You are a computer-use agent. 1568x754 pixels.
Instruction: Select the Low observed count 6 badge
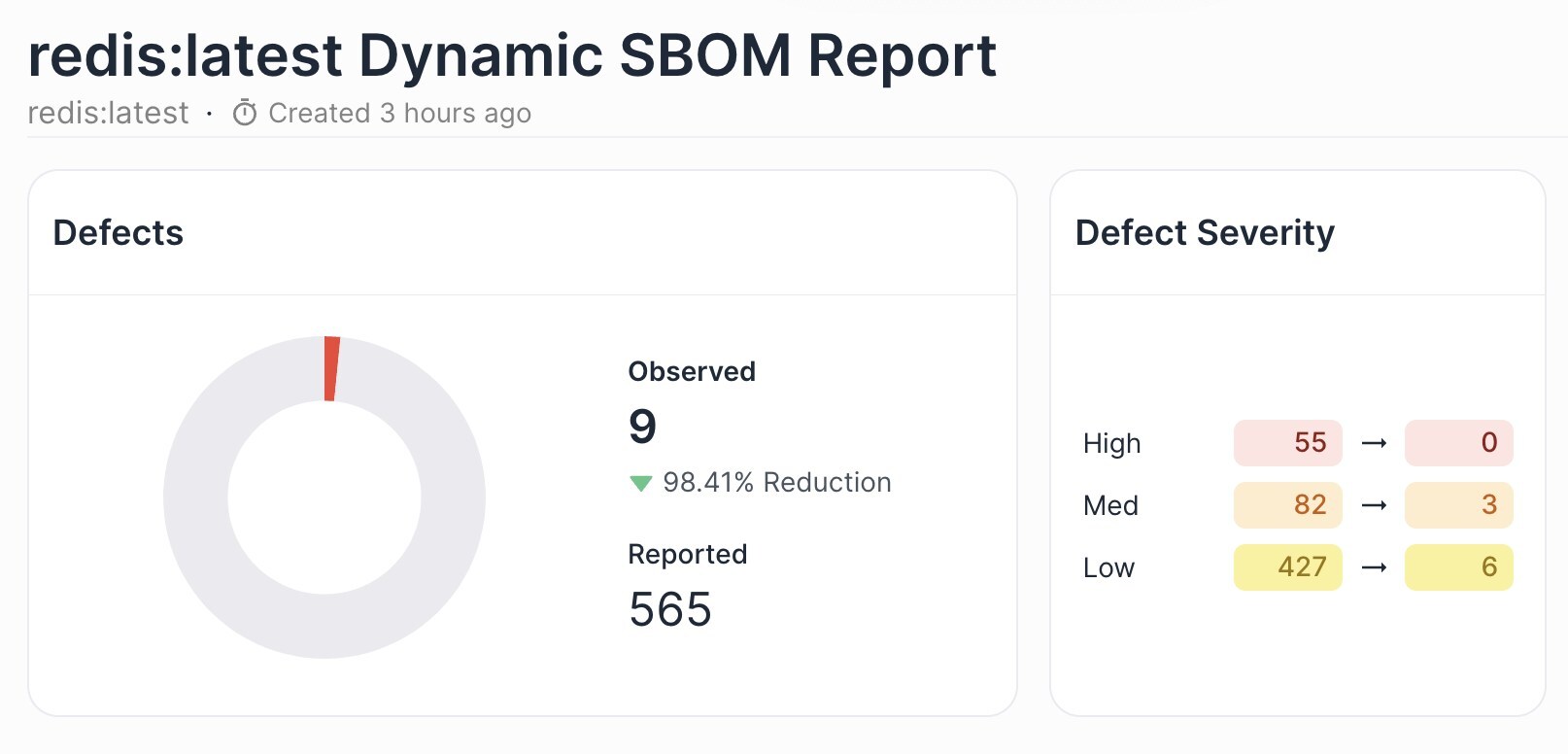pyautogui.click(x=1459, y=567)
